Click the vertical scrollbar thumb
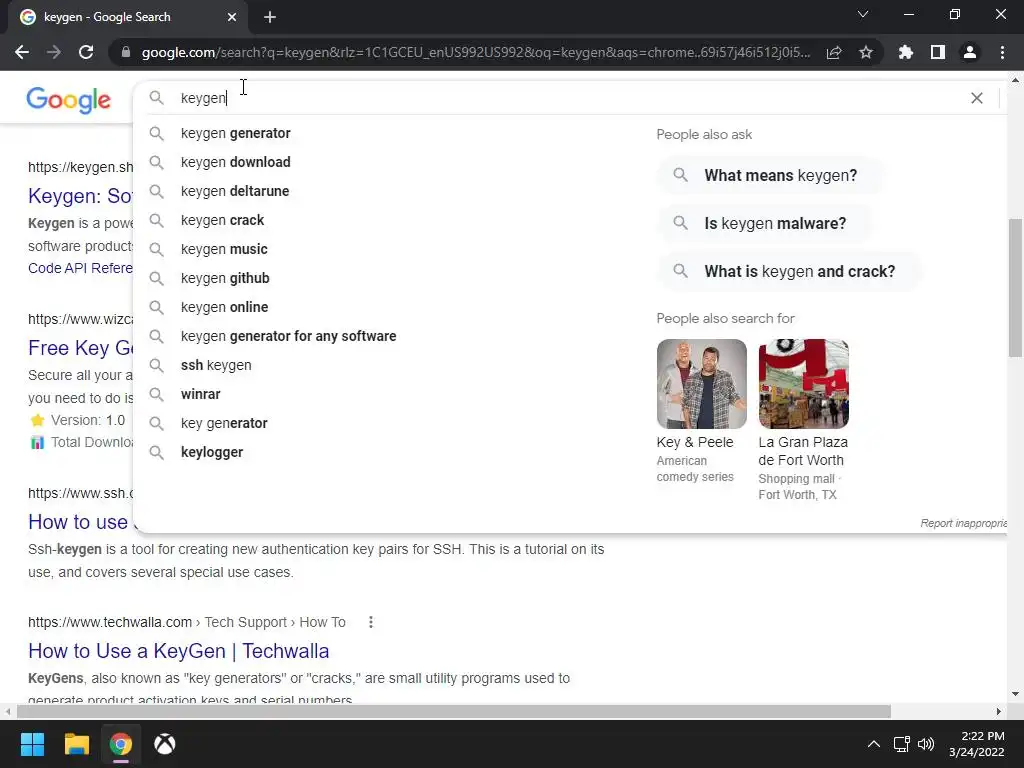Viewport: 1024px width, 768px height. click(1015, 287)
